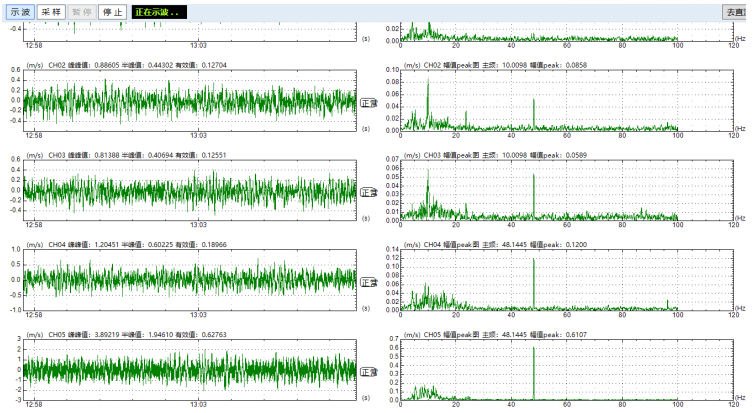
Task: Click the 正常 status badge for CH05
Action: pyautogui.click(x=369, y=372)
